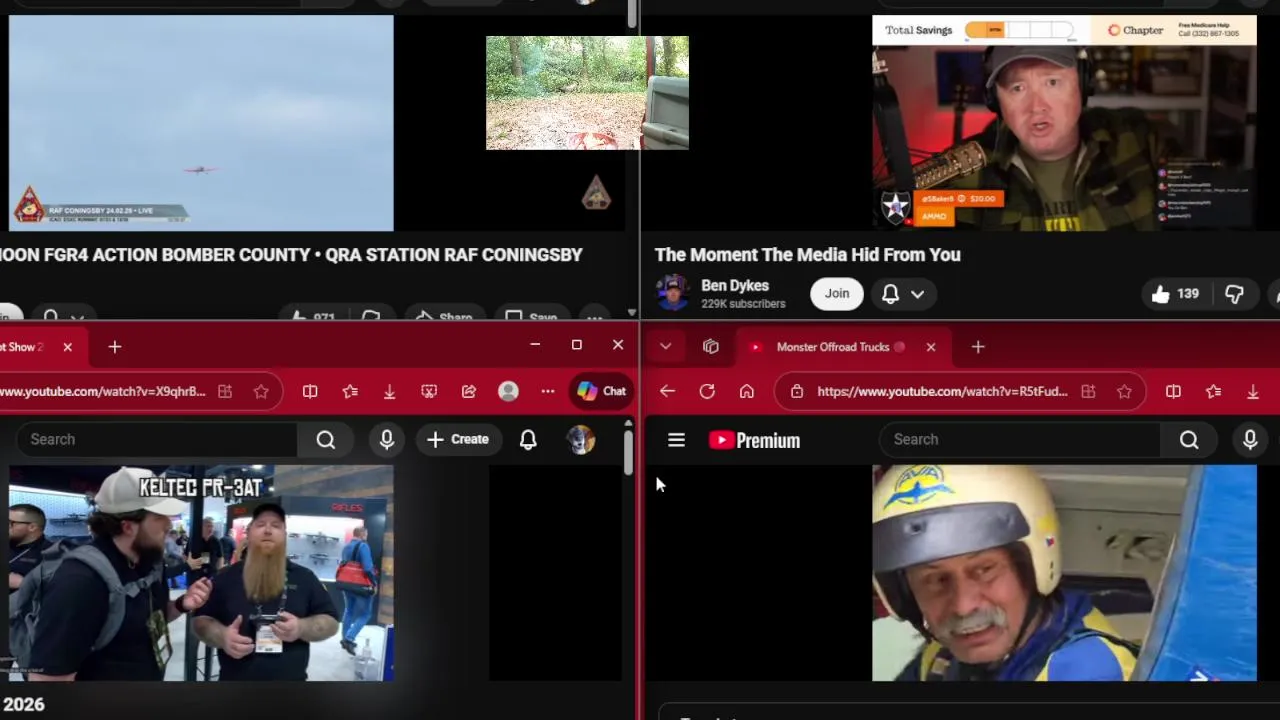Click the Ben Dykes video player
The image size is (1280, 720).
1064,123
